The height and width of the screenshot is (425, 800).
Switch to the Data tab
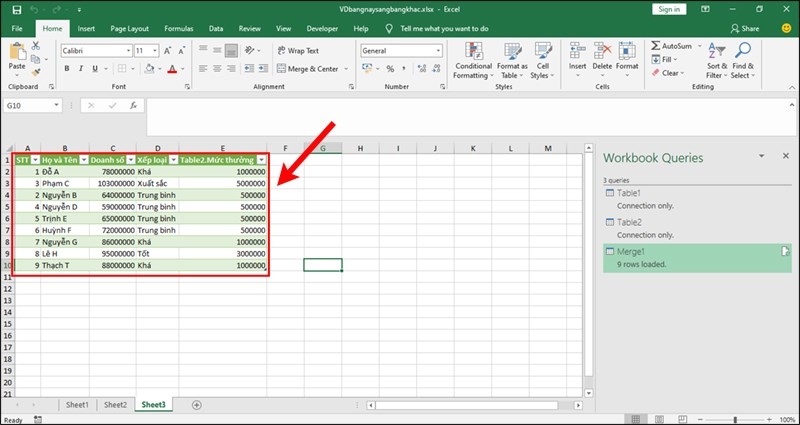pos(216,29)
